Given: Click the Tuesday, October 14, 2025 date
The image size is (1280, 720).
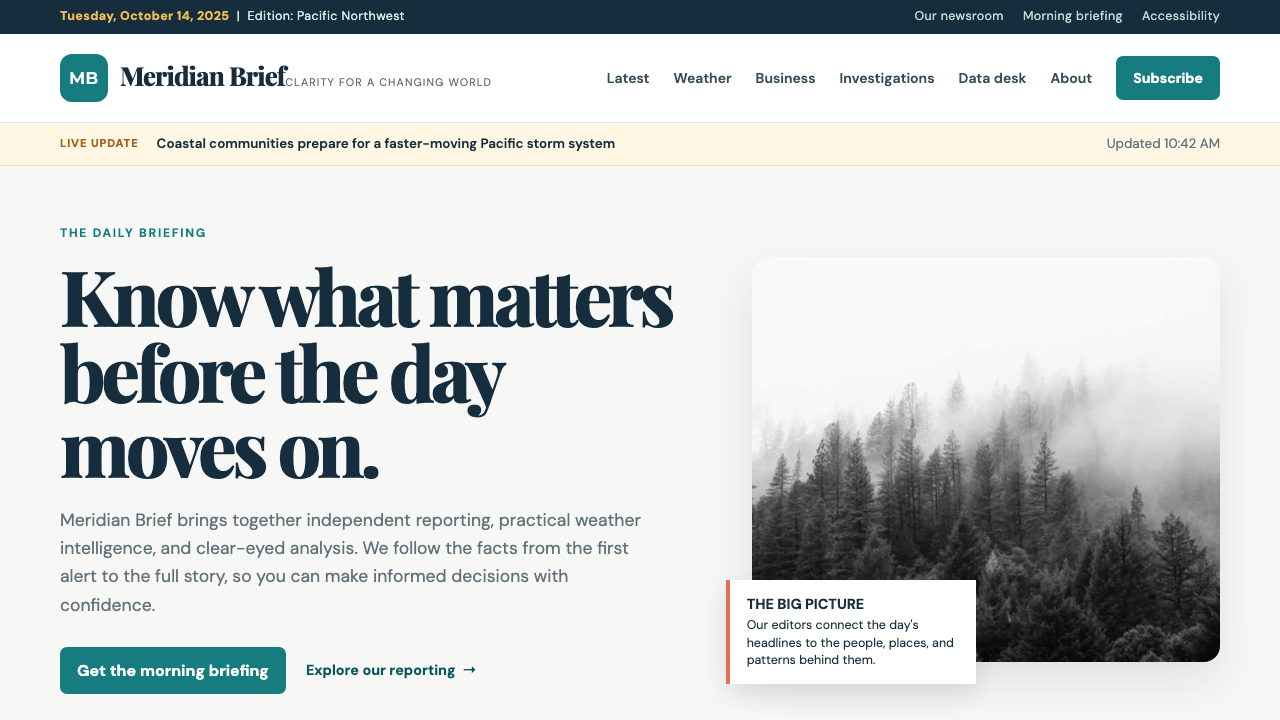Looking at the screenshot, I should click(144, 16).
